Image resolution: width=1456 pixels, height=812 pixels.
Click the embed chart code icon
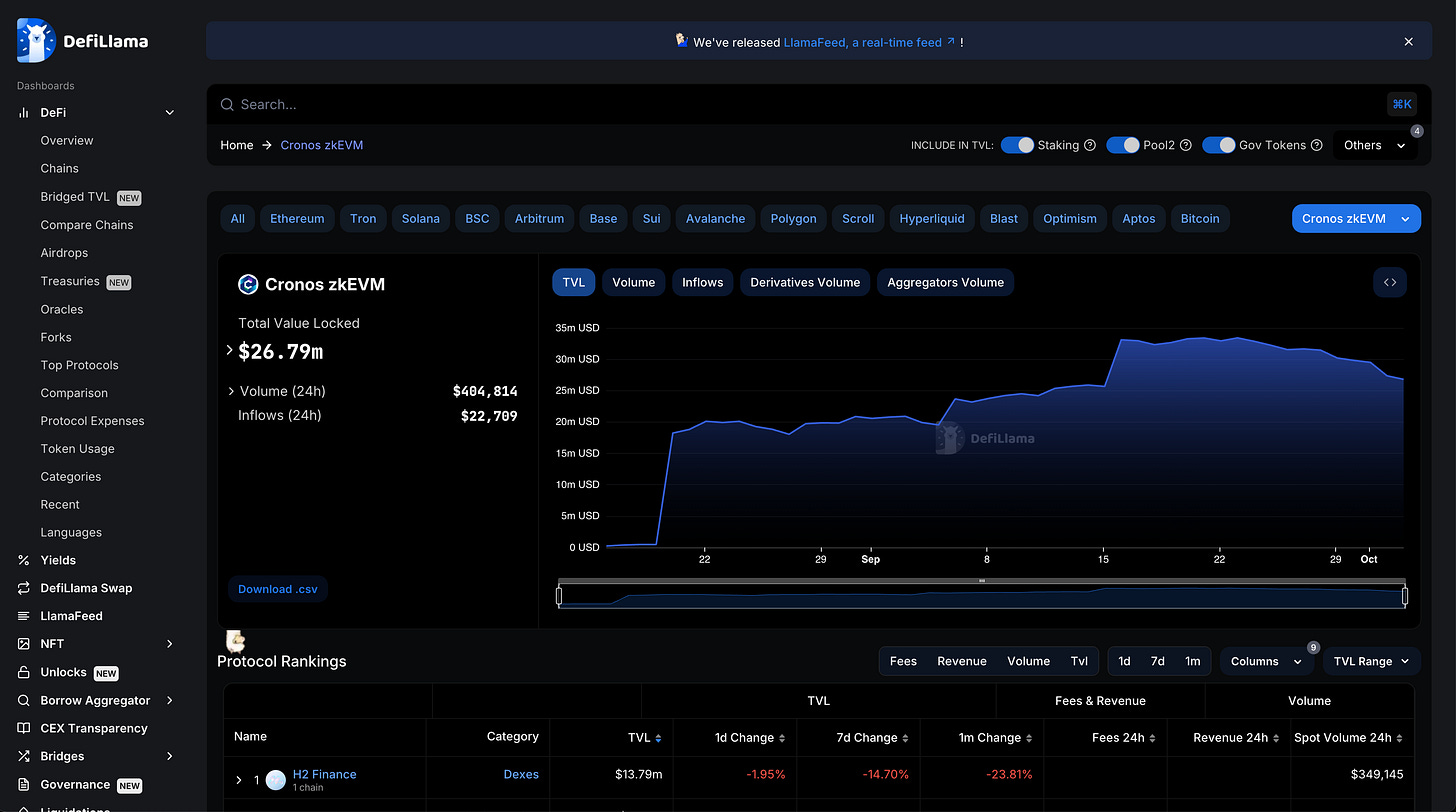point(1390,282)
